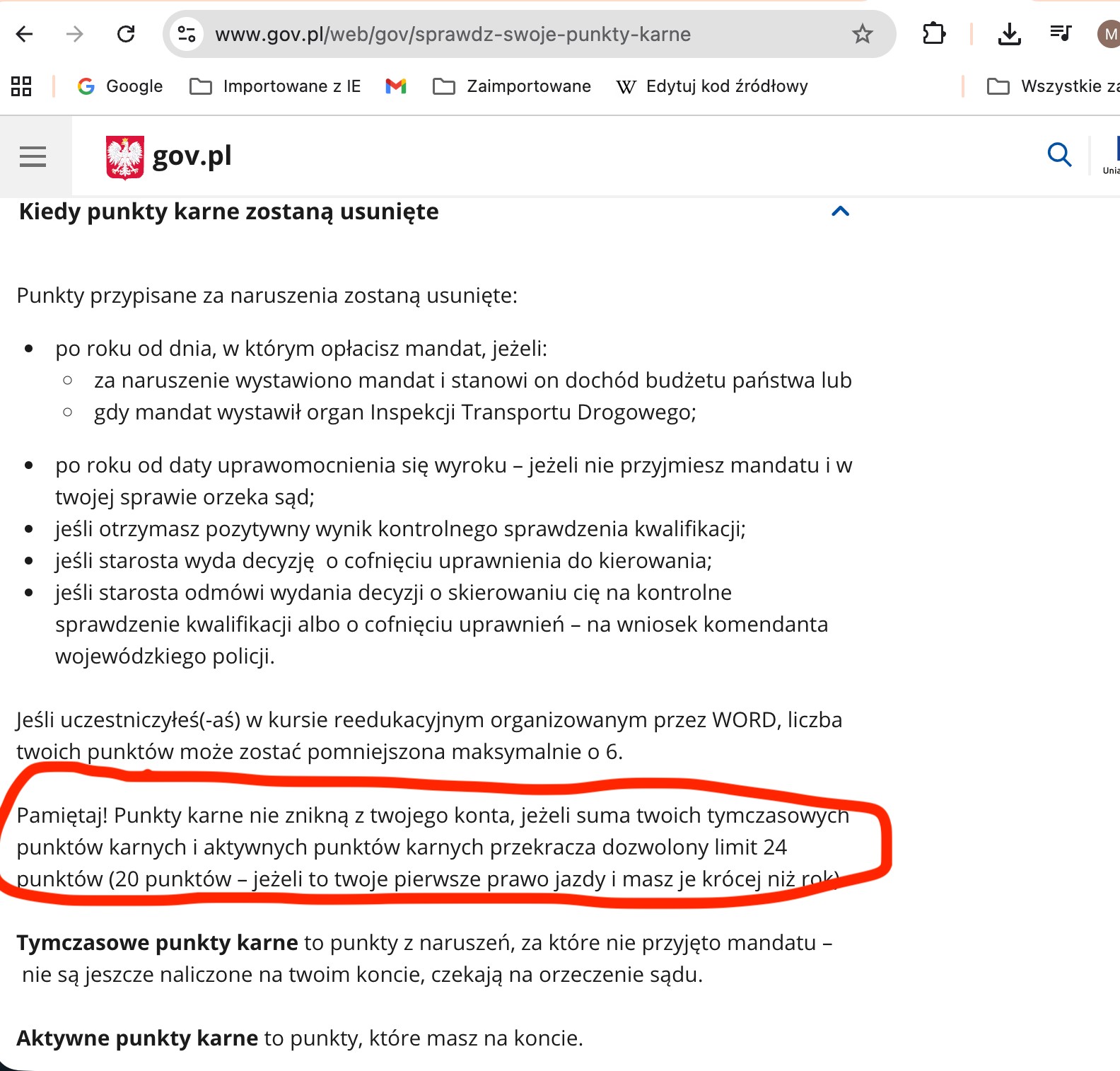Open the gov.pl hamburger menu
This screenshot has width=1120, height=1071.
[x=33, y=156]
